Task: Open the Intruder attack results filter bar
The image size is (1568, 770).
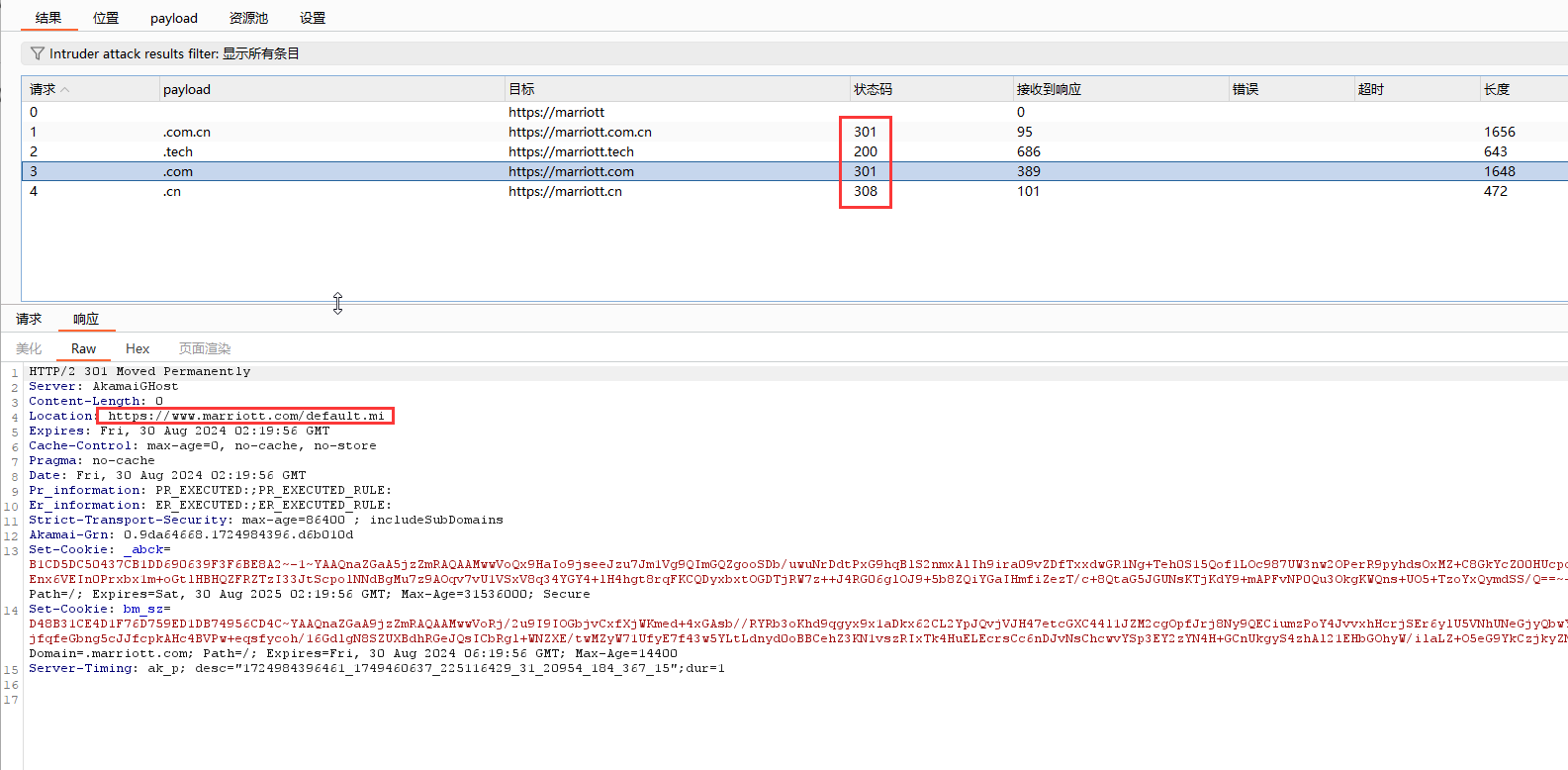Action: coord(794,53)
